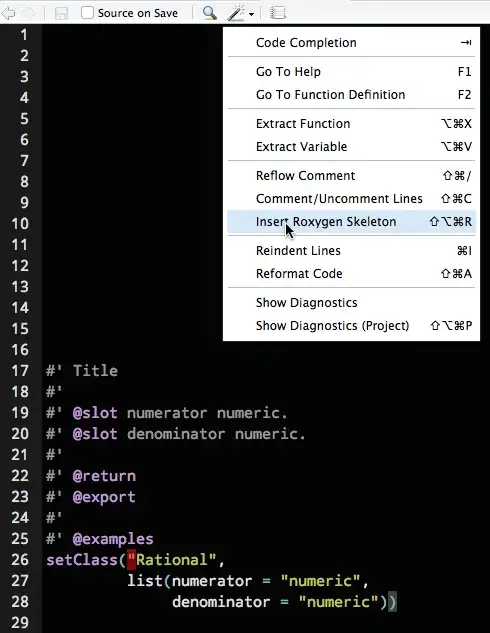Click line number 26 in the gutter
Screen dimensions: 490x633
coord(20,560)
